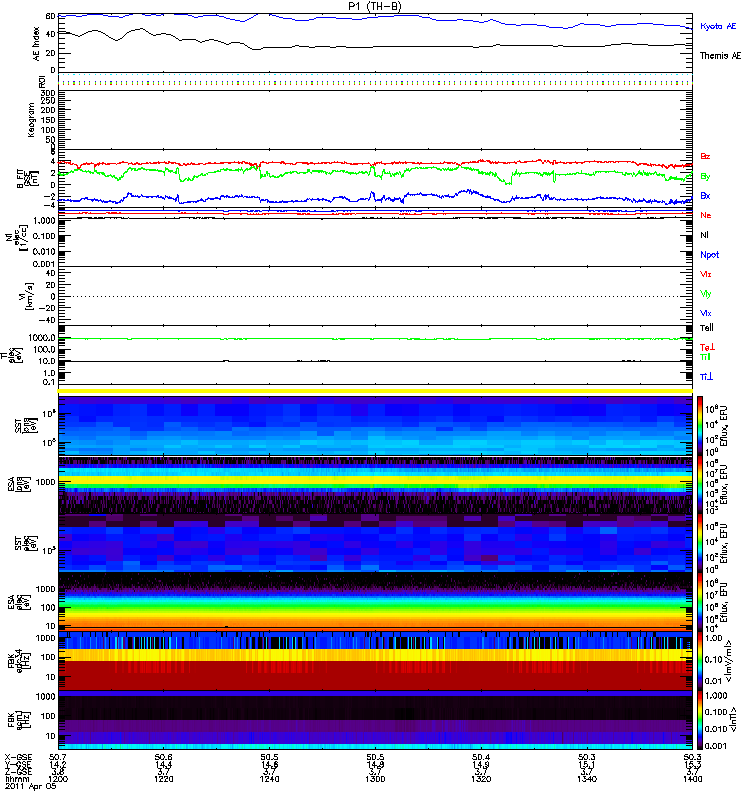Viewport: 750px width, 800px height.
Task: Click the yellow band in FBK electric spectrogram
Action: [376, 655]
